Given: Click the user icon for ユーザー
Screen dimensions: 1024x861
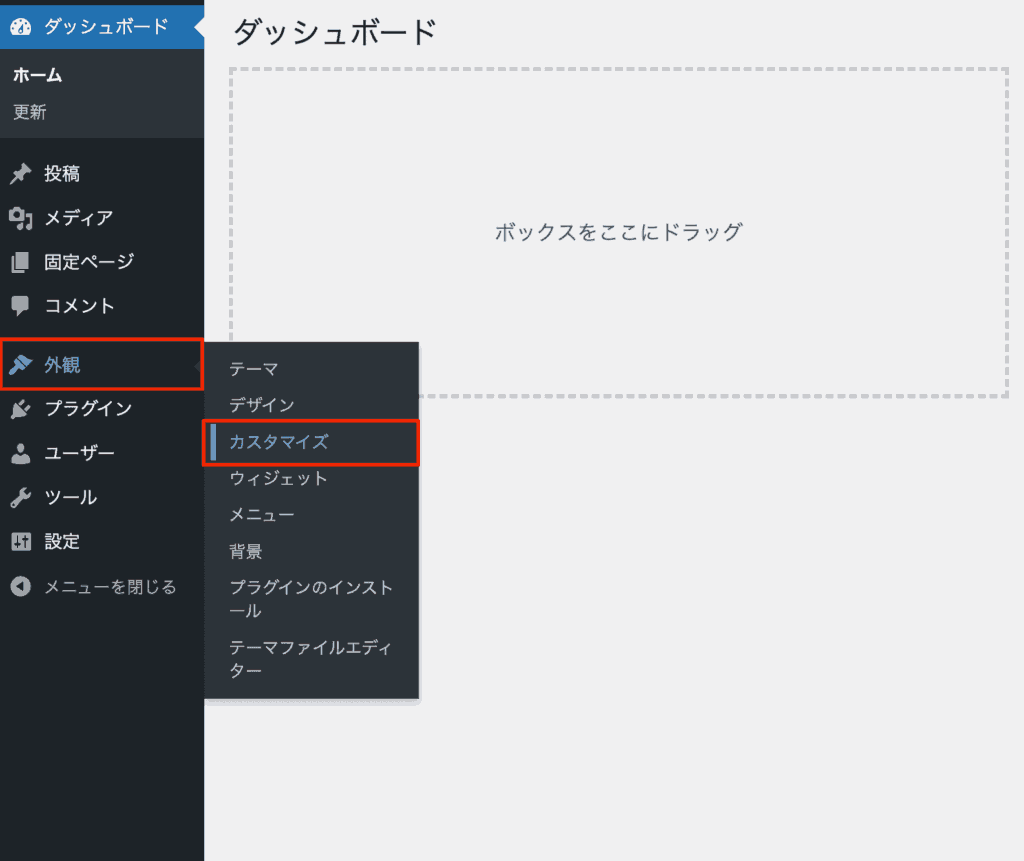Looking at the screenshot, I should 21,453.
